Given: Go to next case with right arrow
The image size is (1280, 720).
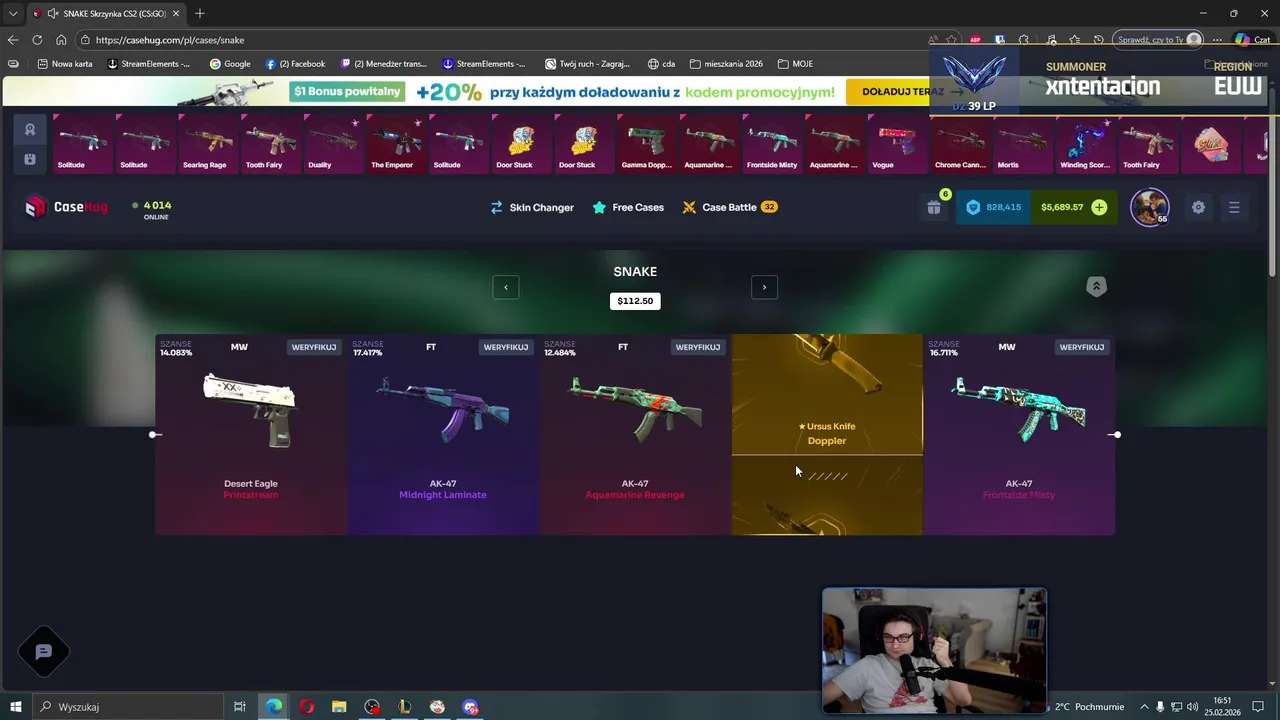Looking at the screenshot, I should point(764,287).
